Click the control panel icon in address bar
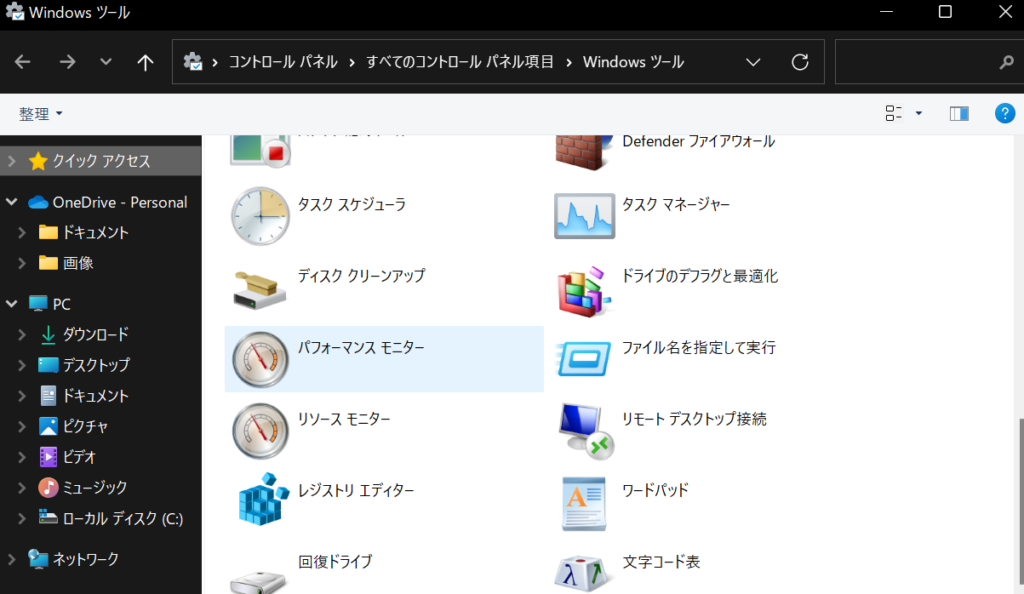This screenshot has width=1024, height=594. coord(193,62)
